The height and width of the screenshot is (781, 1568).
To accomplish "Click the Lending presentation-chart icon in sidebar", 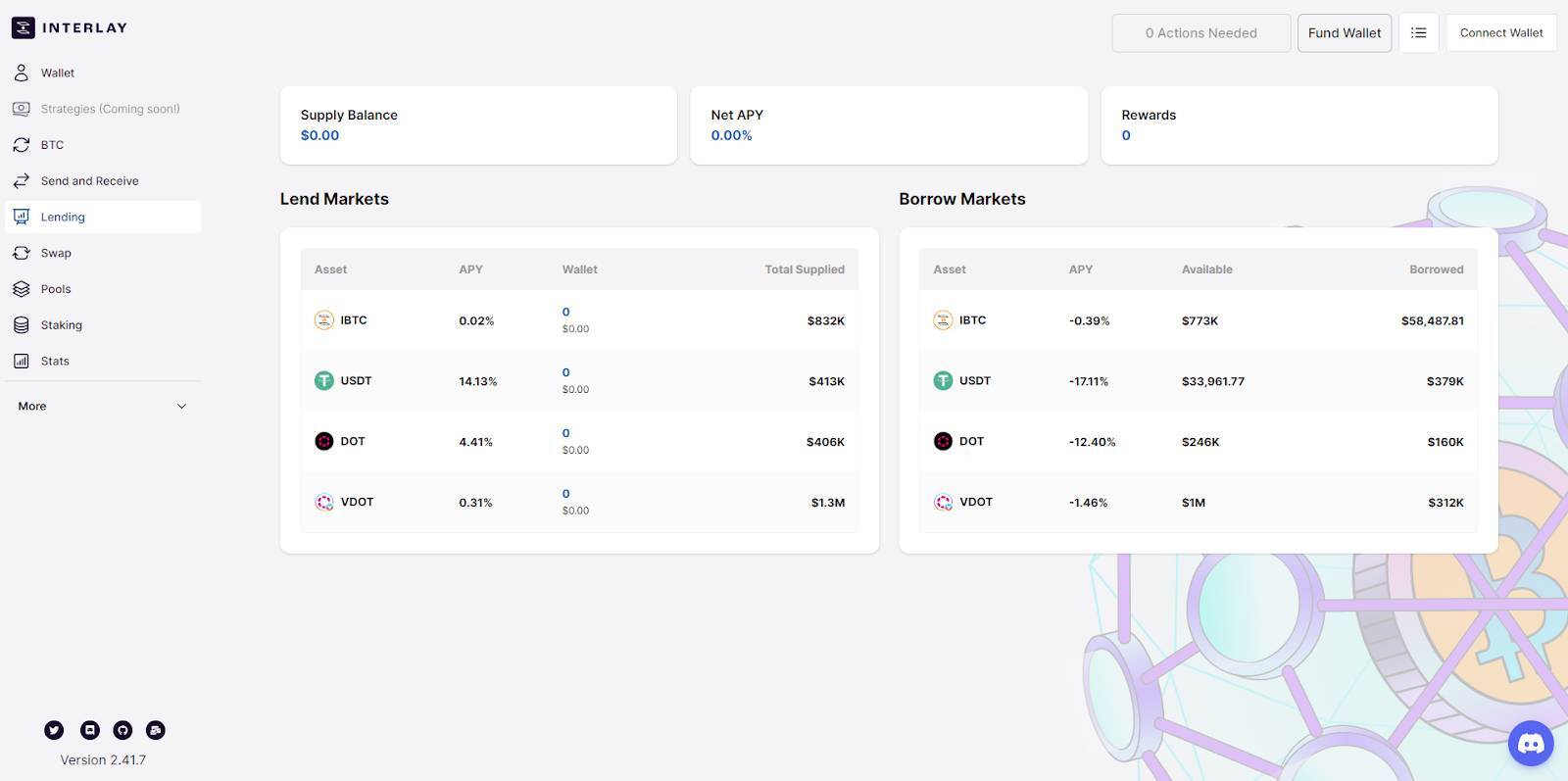I will [22, 217].
